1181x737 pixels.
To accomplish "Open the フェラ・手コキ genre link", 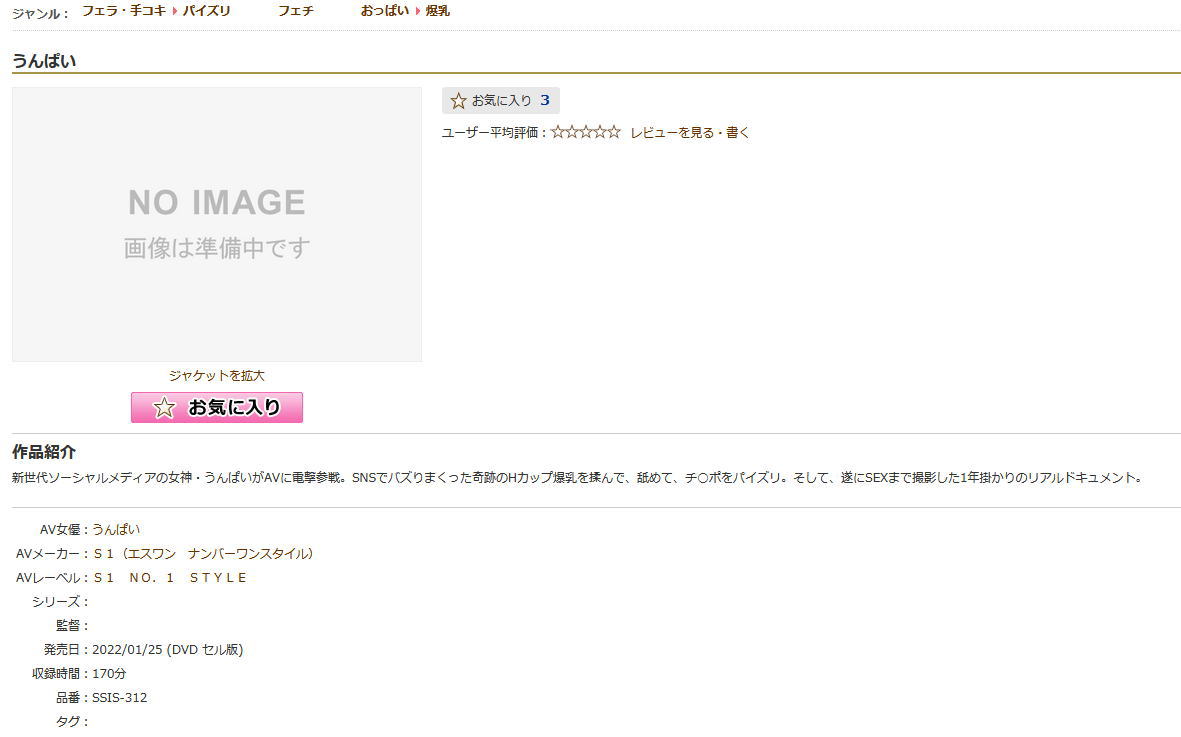I will 124,11.
